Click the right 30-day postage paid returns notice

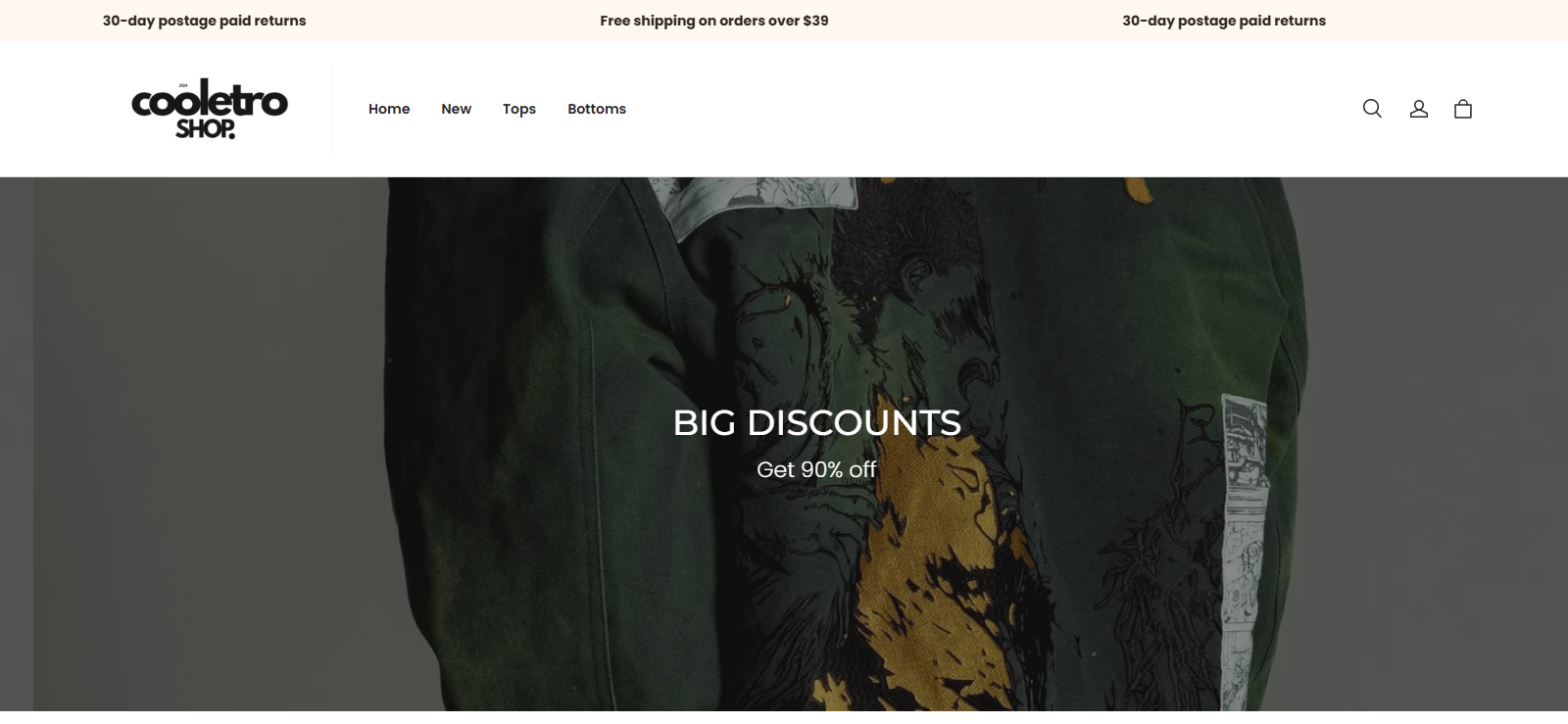point(1224,21)
